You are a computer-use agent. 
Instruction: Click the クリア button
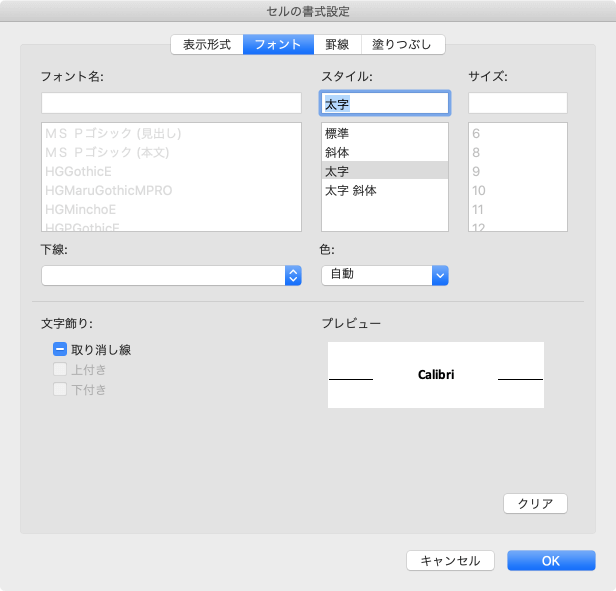(535, 503)
